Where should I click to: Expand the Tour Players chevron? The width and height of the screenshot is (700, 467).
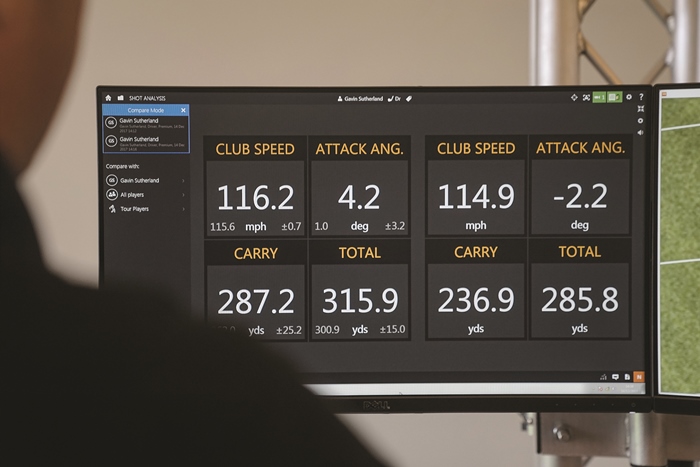[x=183, y=209]
